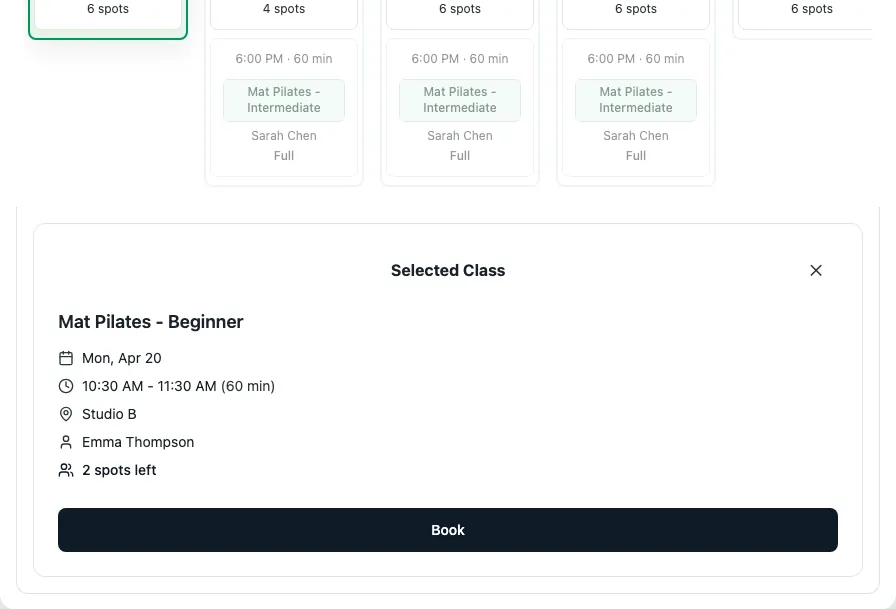Click the 10:30 AM - 11:30 AM time text
Screen dimensions: 896x609
(x=179, y=385)
